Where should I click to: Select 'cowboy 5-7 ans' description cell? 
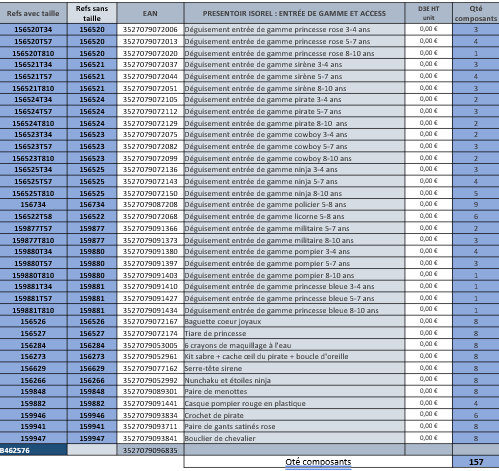pos(294,146)
